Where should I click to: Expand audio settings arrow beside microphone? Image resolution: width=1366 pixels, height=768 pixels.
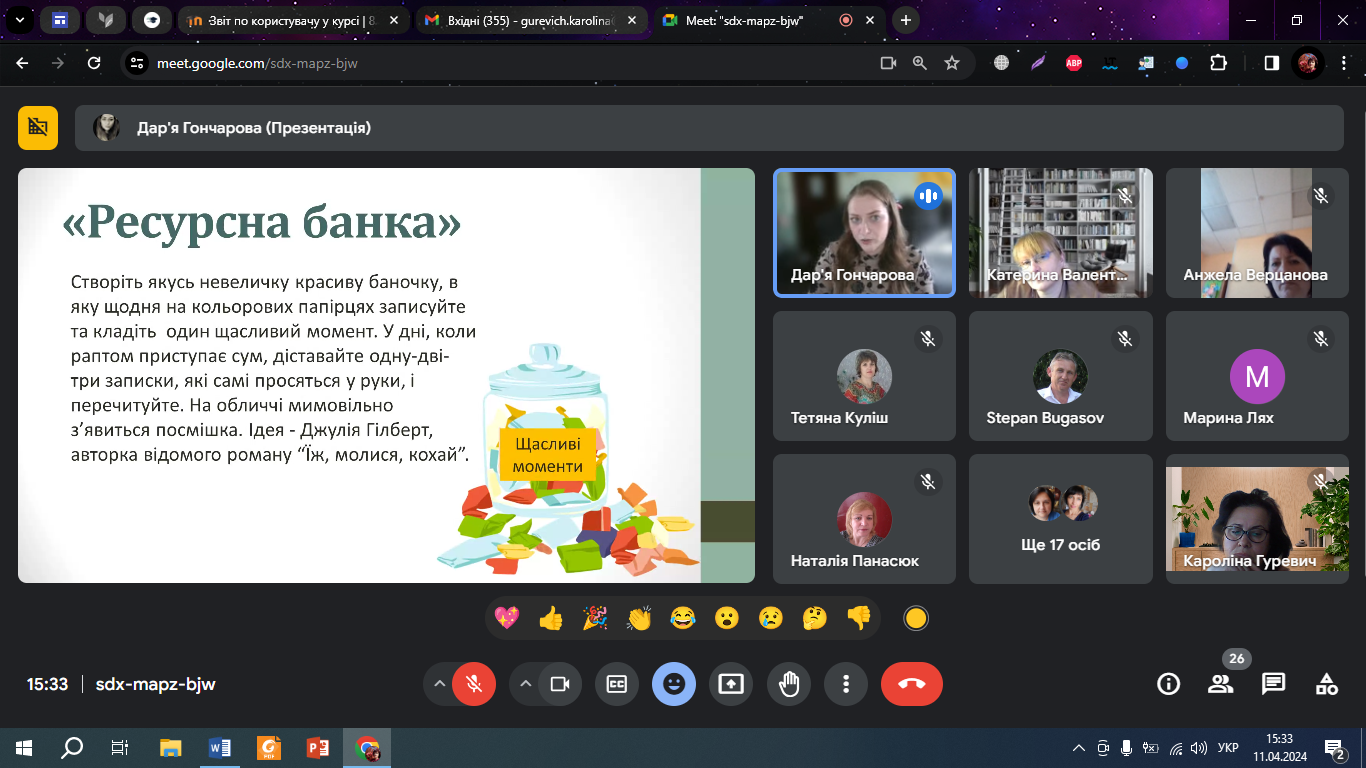[x=438, y=684]
